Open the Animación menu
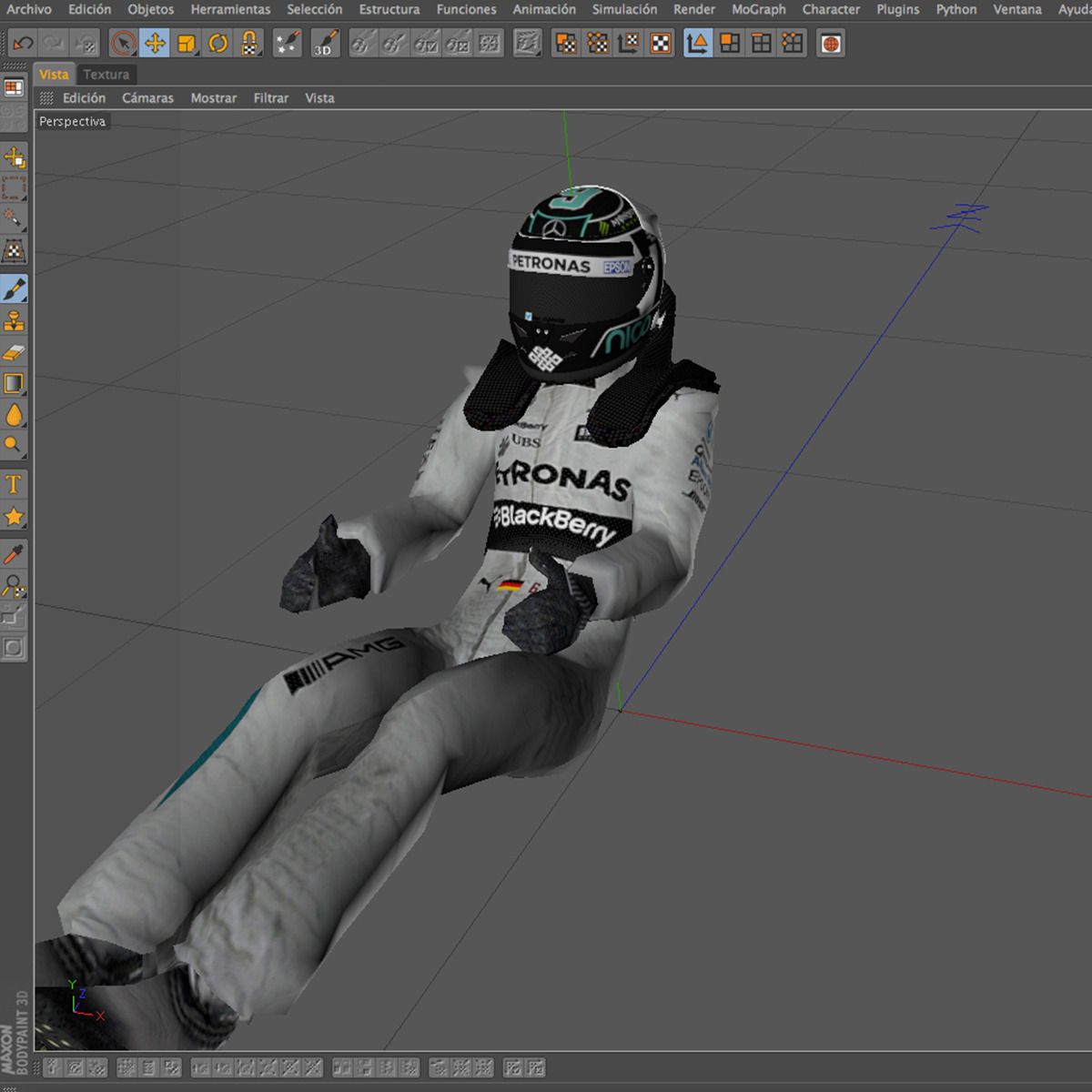The width and height of the screenshot is (1092, 1092). click(x=544, y=9)
